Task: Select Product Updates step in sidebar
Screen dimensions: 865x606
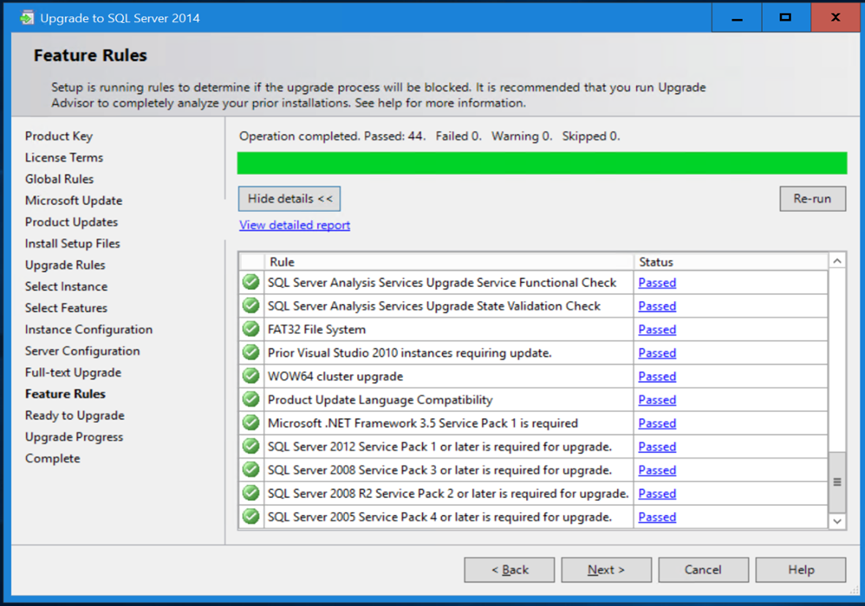Action: (x=72, y=222)
